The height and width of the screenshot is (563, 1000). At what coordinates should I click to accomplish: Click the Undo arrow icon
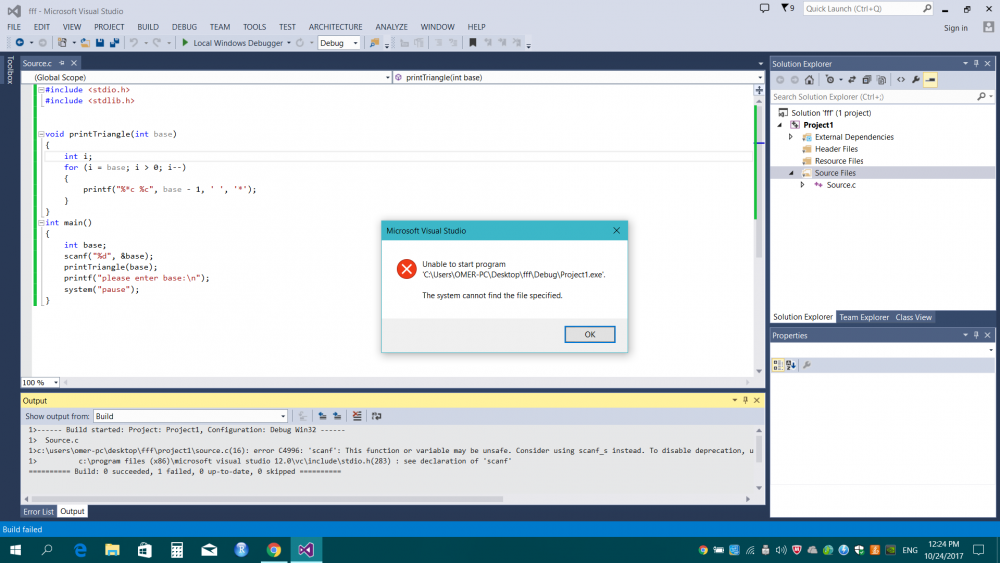(x=134, y=43)
